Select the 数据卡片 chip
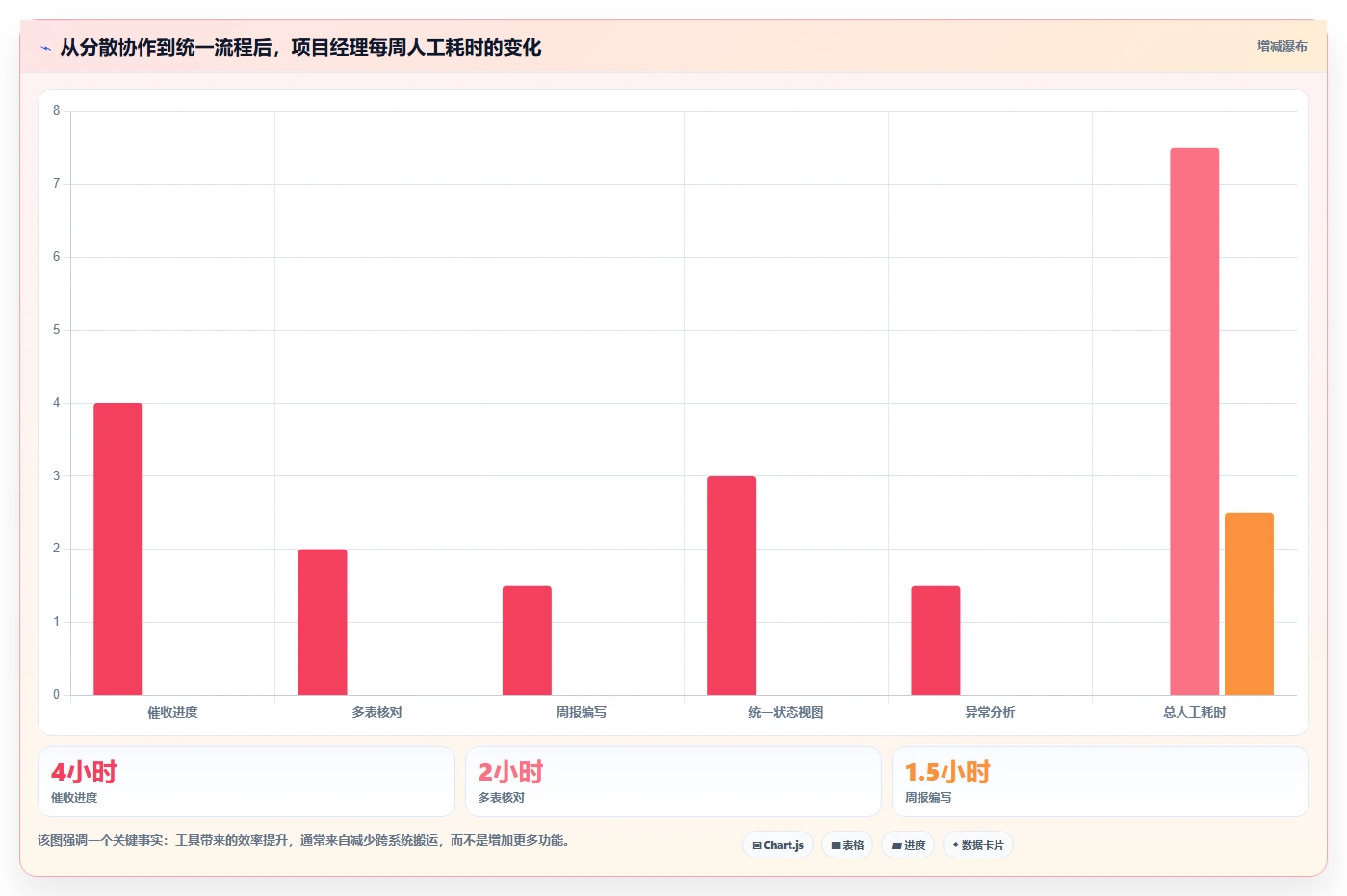This screenshot has width=1347, height=896. 978,845
